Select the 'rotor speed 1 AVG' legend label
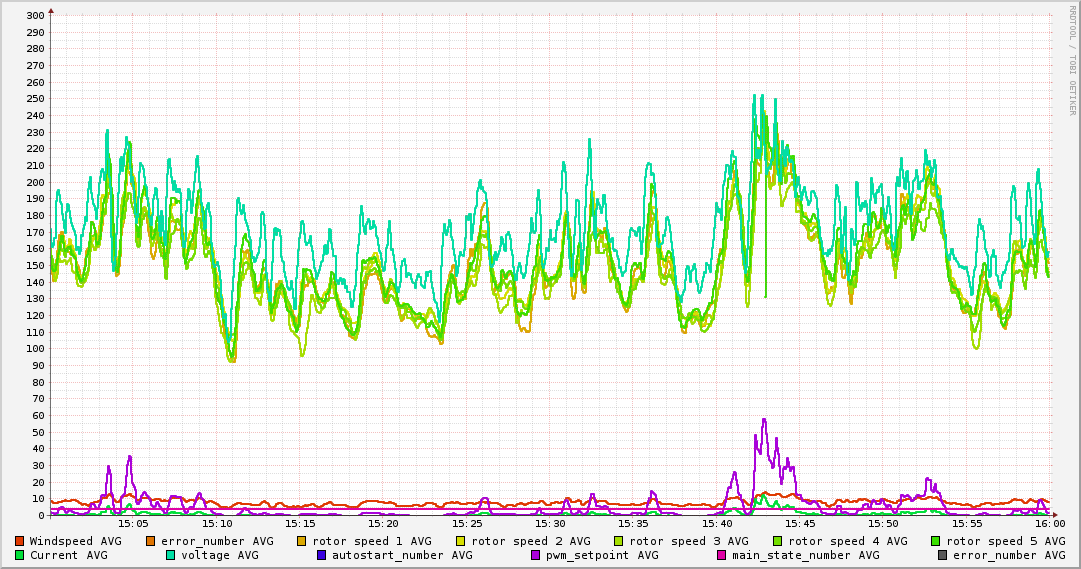 click(x=372, y=541)
